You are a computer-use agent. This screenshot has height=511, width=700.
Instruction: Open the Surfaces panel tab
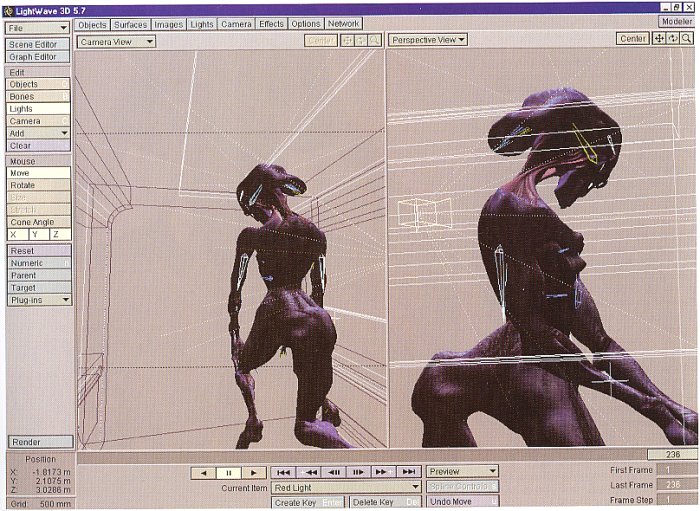[130, 23]
